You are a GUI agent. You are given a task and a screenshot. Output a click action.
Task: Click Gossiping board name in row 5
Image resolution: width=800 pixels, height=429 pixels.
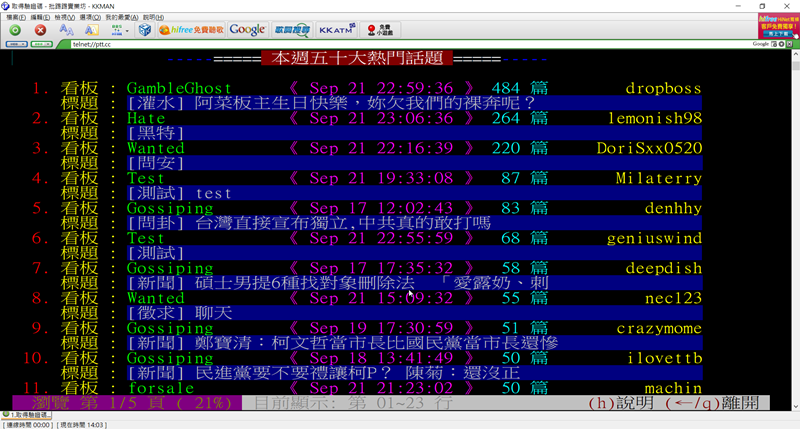click(170, 209)
